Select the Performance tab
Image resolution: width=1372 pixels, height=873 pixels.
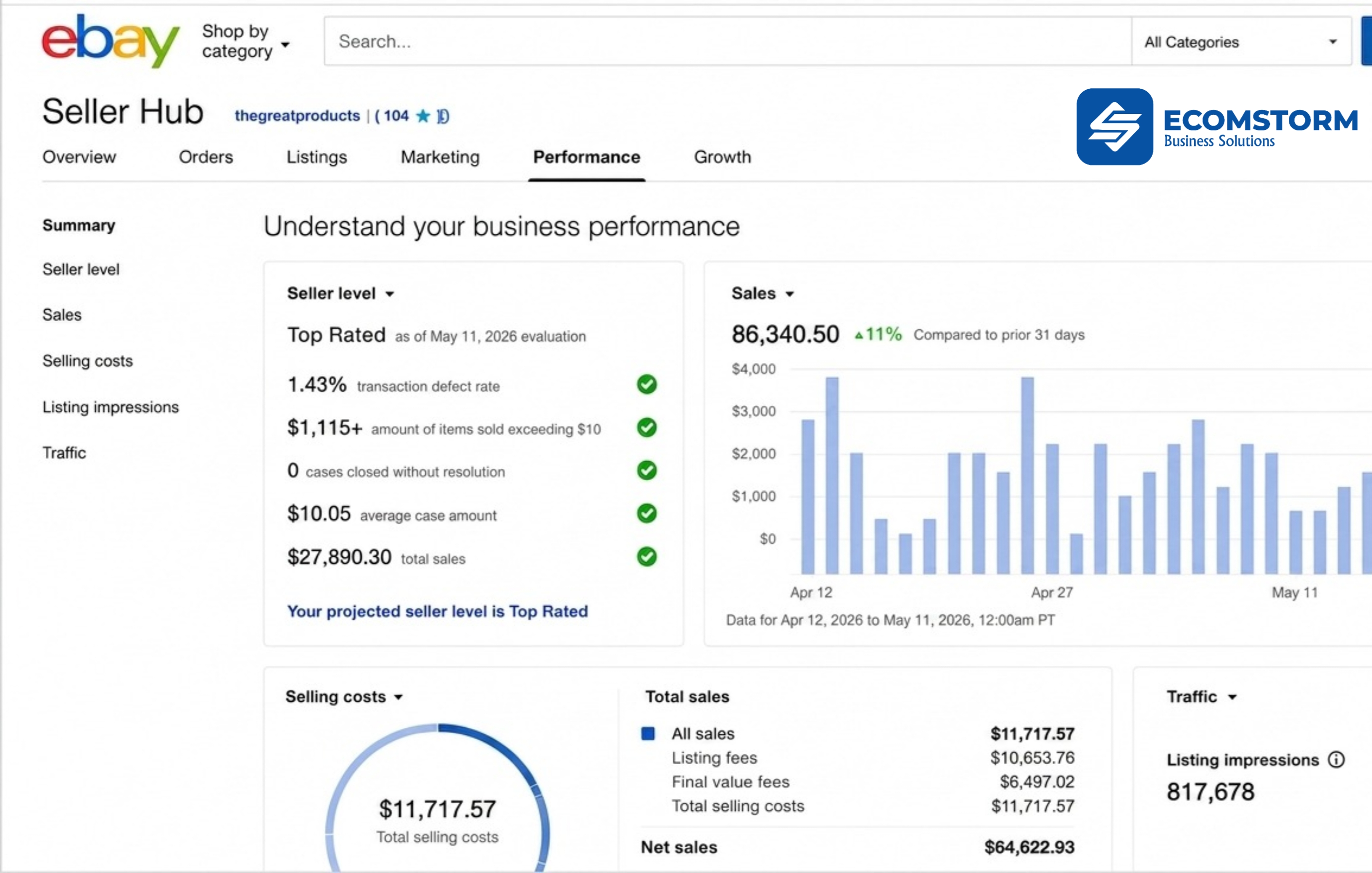click(587, 157)
